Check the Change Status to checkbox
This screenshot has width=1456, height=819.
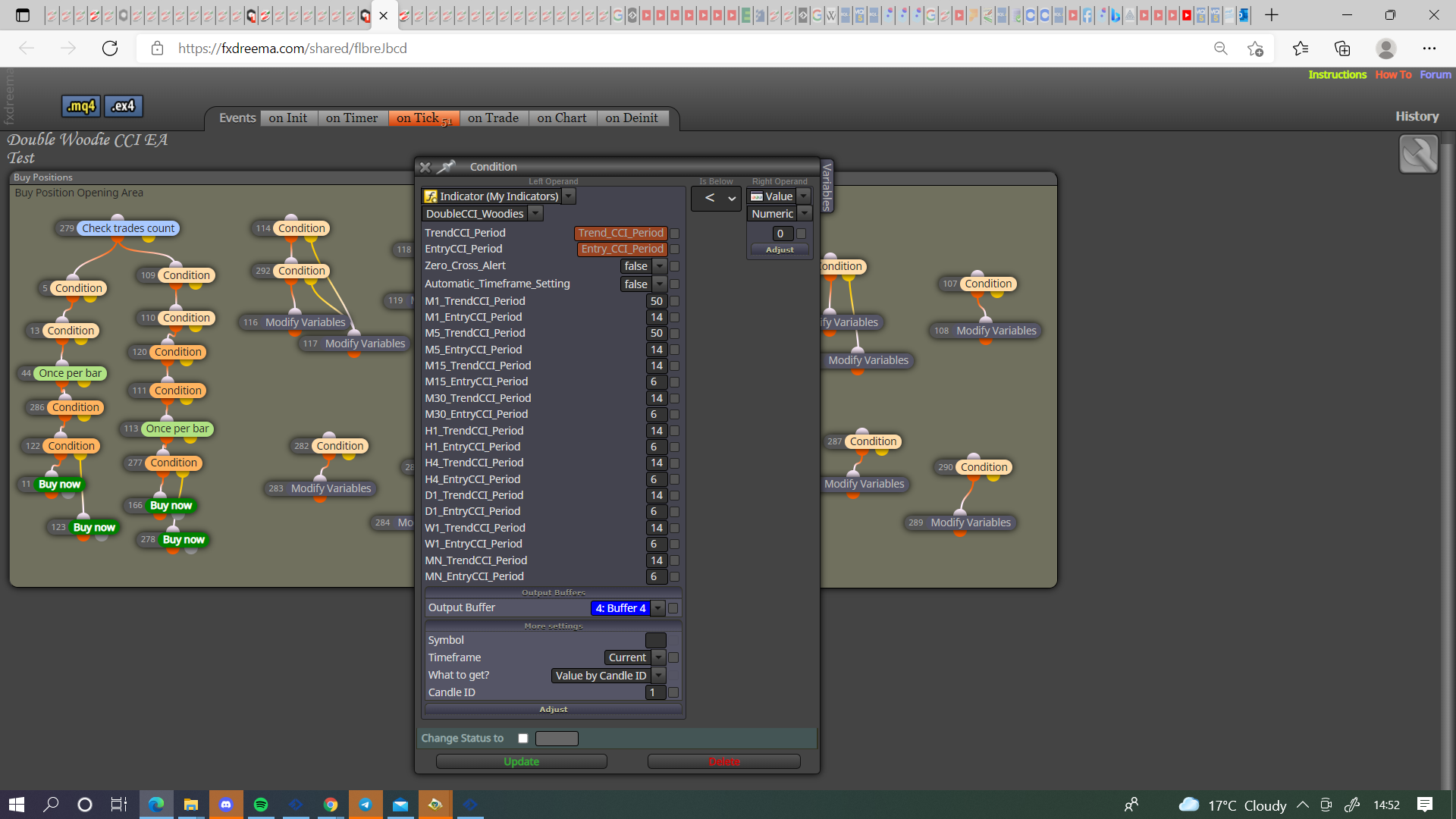pyautogui.click(x=522, y=738)
